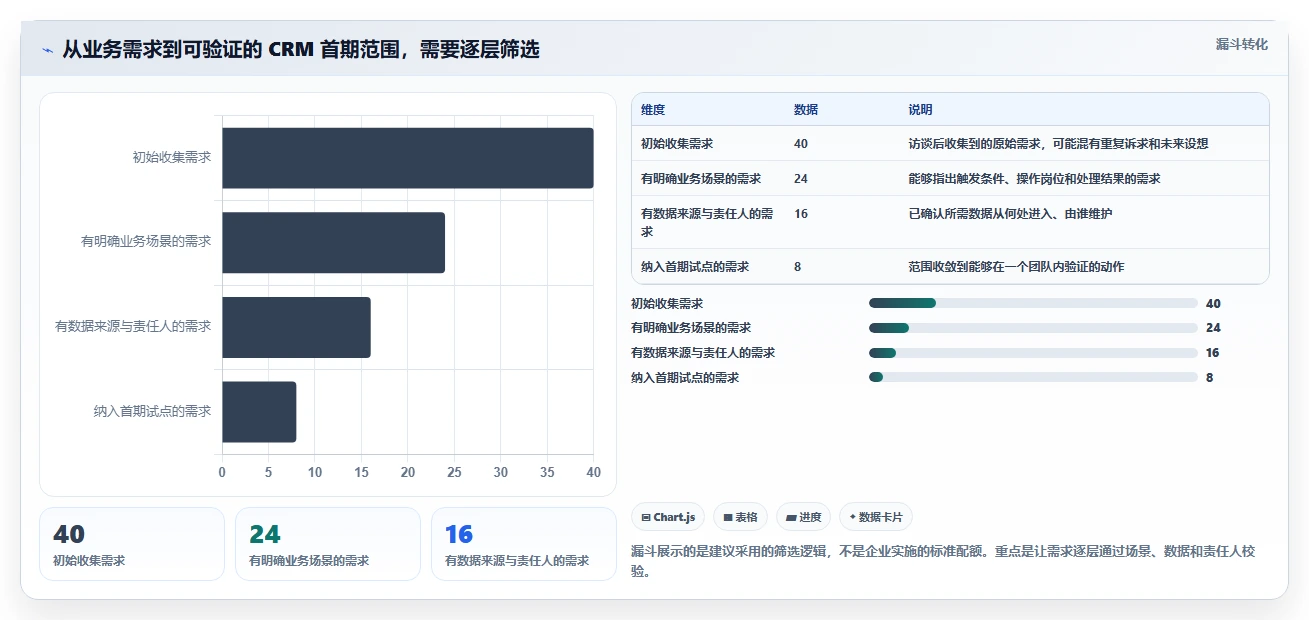Click the progress bar showing value 24

[1033, 328]
